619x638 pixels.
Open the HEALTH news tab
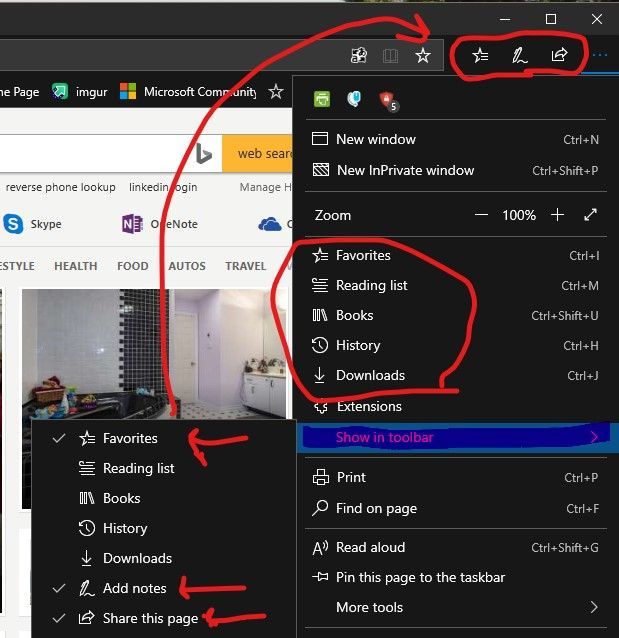[76, 266]
